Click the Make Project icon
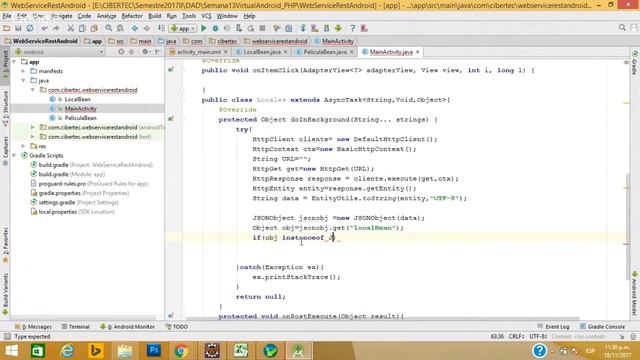 (161, 28)
